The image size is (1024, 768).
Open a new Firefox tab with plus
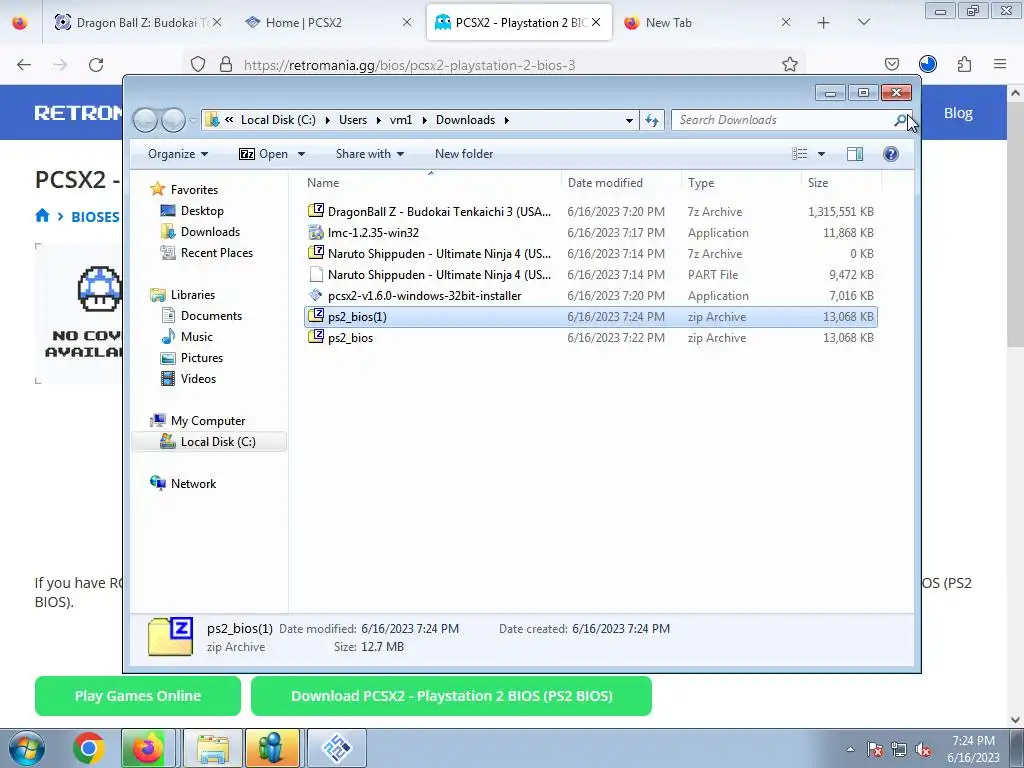click(x=824, y=23)
